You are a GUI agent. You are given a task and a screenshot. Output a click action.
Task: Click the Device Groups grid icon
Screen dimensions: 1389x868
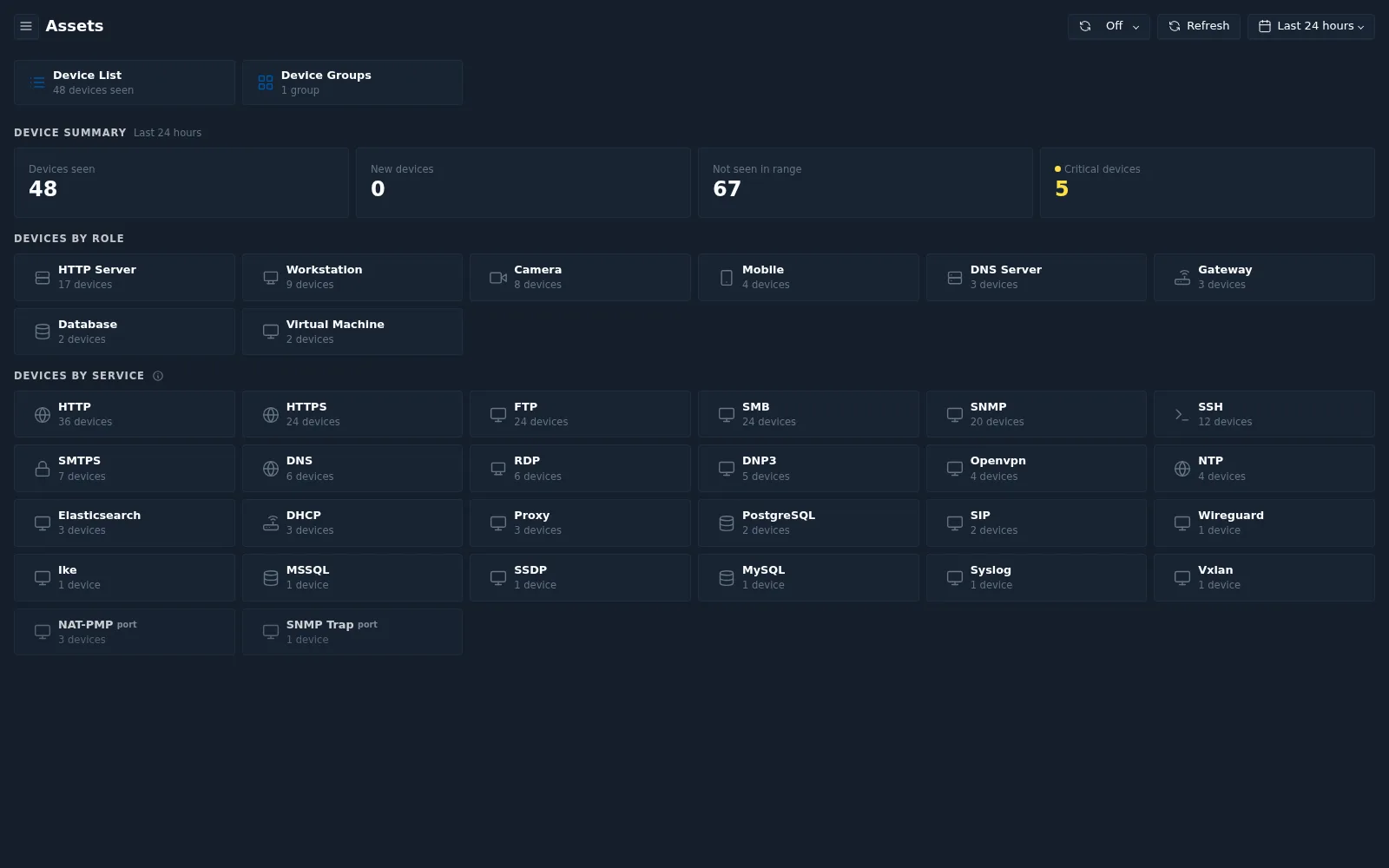(266, 82)
